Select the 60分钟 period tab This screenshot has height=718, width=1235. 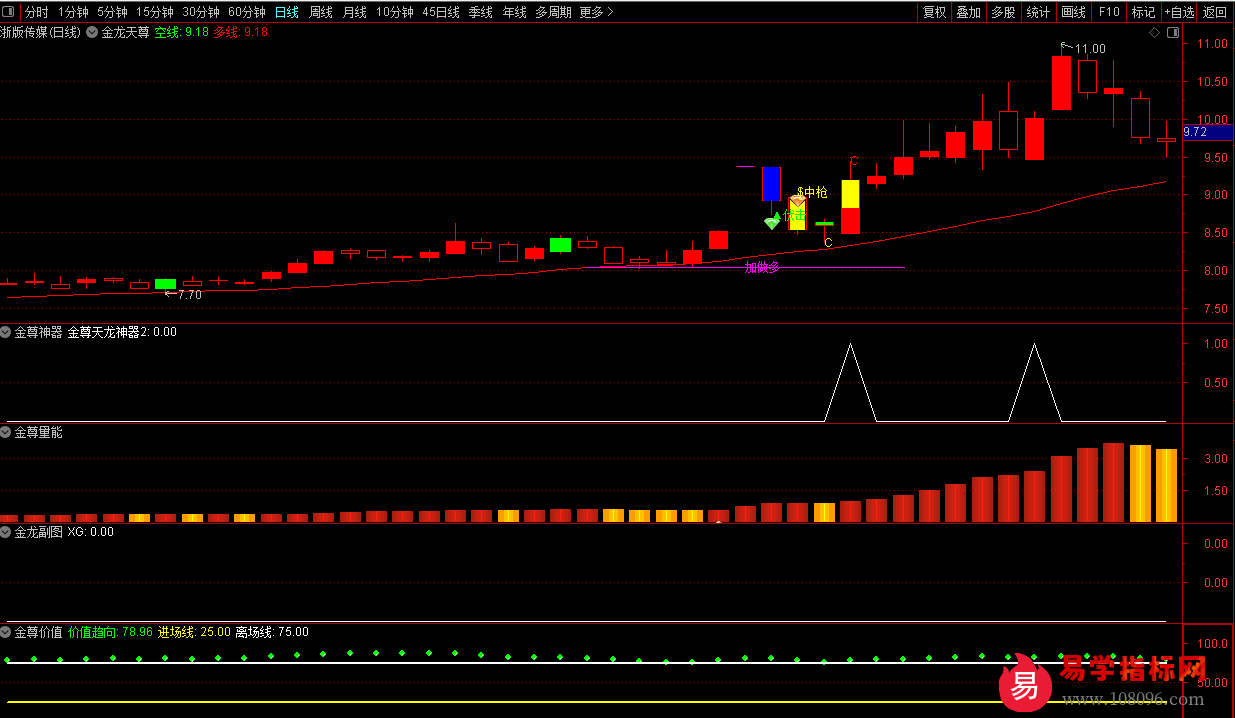pos(247,12)
